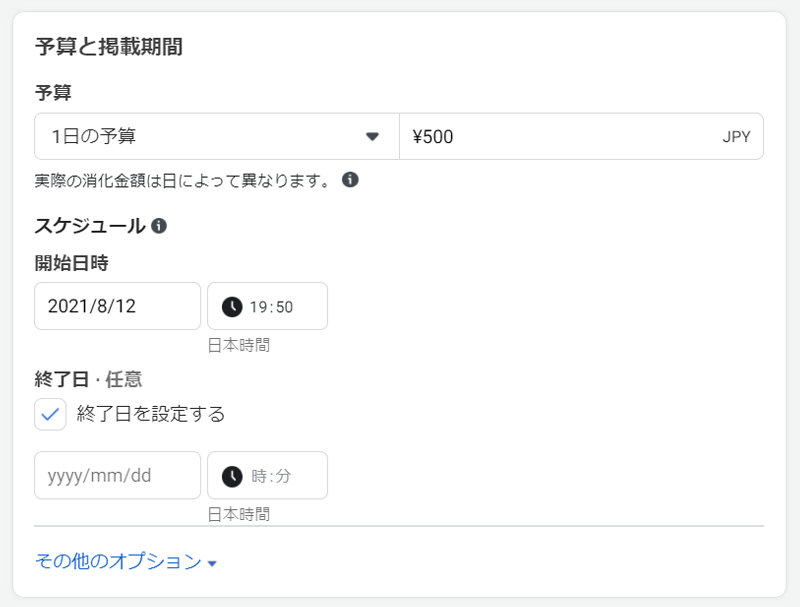Select the 時 hour placeholder in end time
The image size is (800, 607).
pyautogui.click(x=258, y=477)
